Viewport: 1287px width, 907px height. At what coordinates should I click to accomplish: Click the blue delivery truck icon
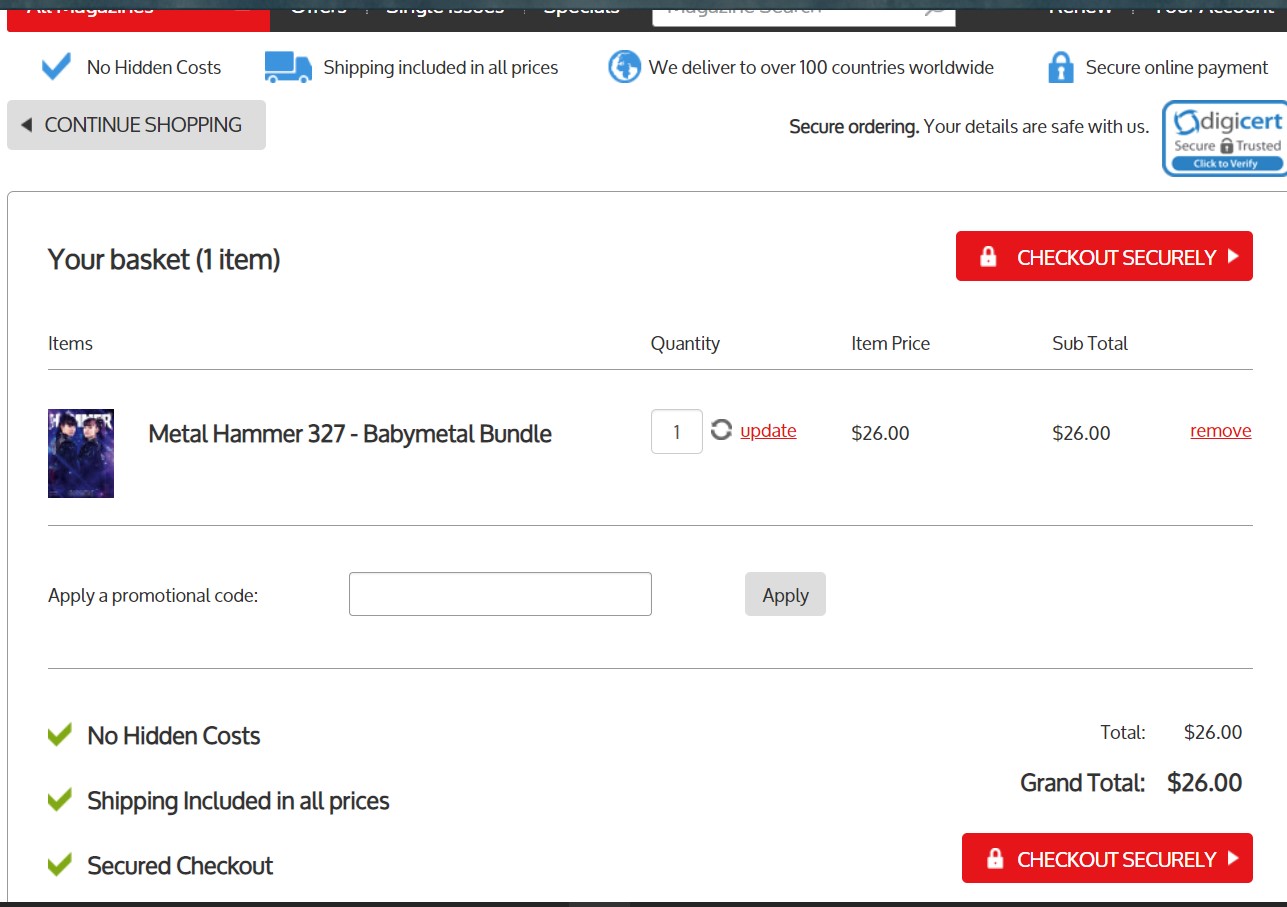[288, 67]
